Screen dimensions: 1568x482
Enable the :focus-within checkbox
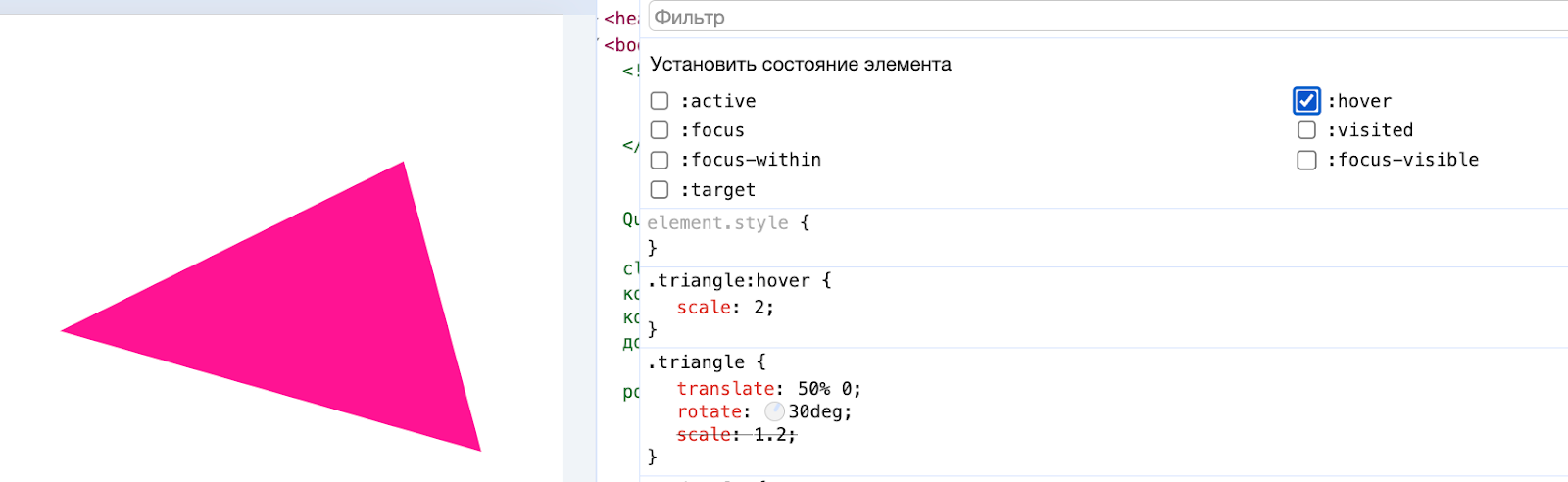[660, 160]
